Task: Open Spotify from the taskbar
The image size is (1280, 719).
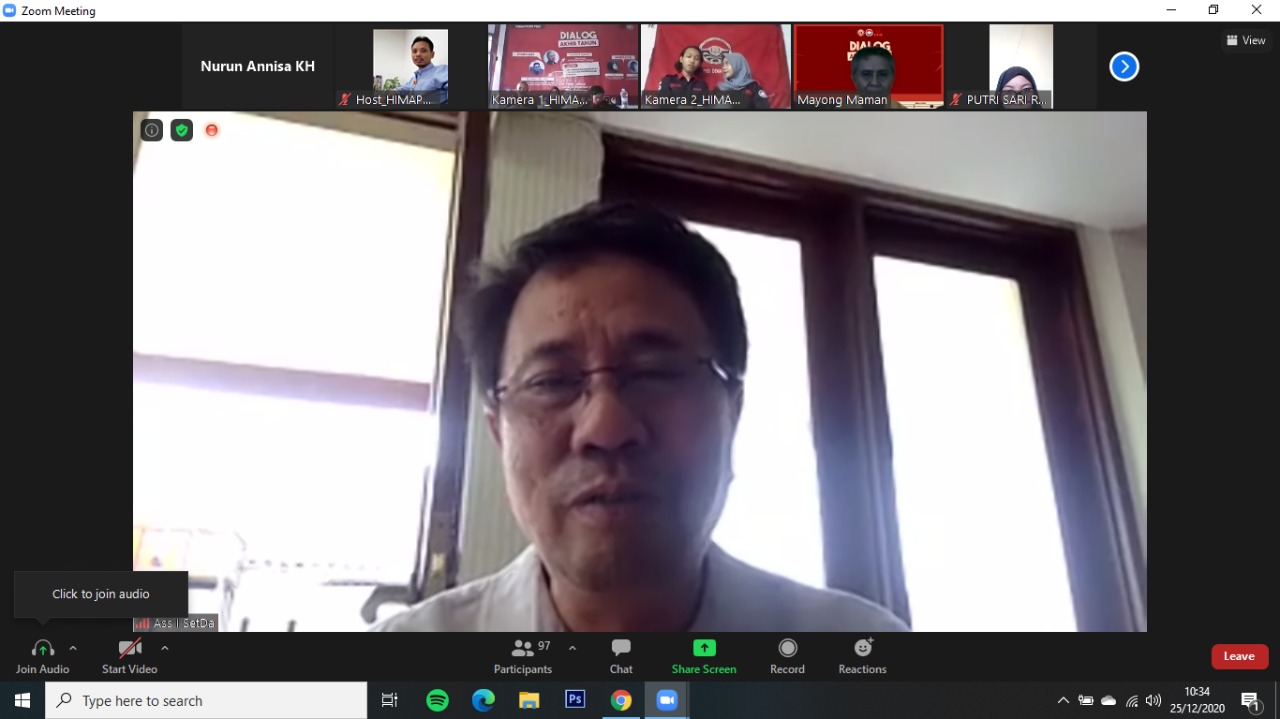Action: [x=437, y=701]
